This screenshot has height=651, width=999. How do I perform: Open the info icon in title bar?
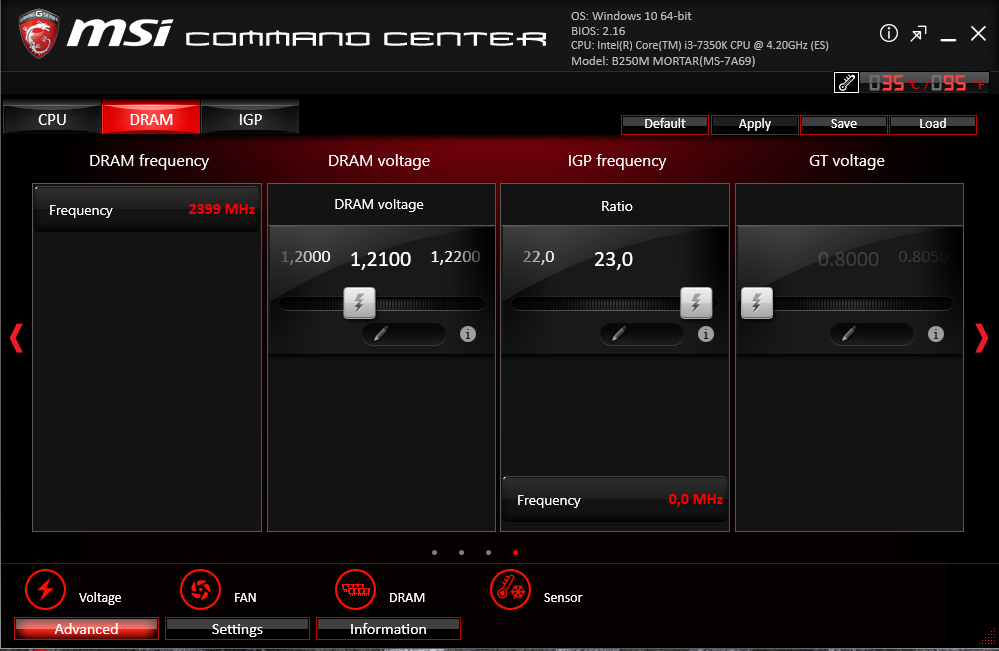(889, 33)
